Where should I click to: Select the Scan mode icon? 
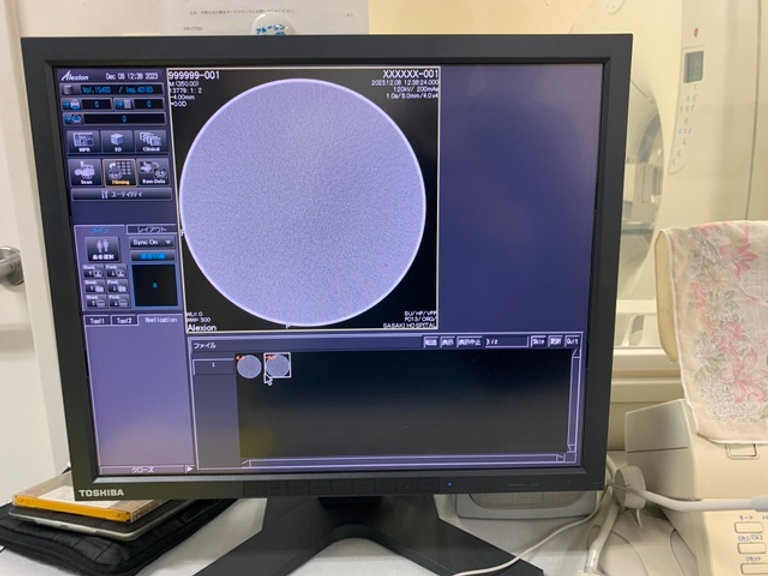coord(84,172)
